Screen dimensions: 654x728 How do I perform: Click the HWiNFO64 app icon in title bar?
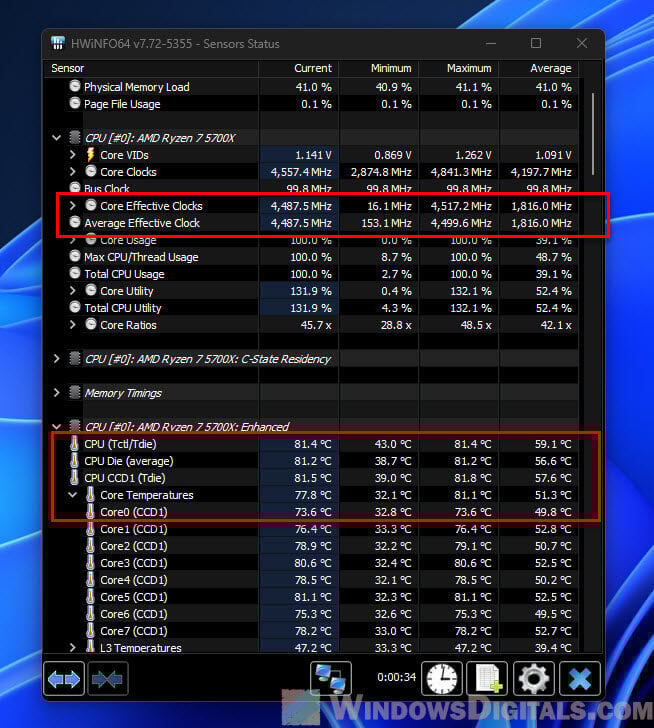click(x=58, y=43)
